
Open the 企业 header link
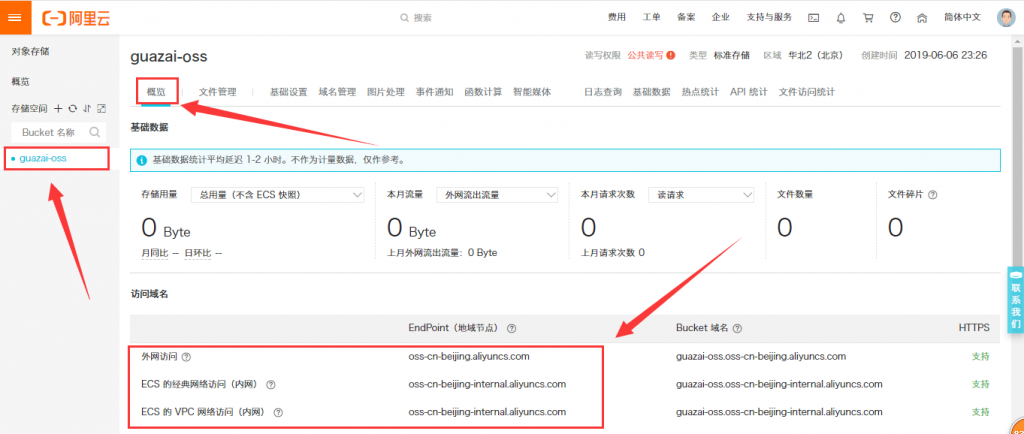pos(721,18)
